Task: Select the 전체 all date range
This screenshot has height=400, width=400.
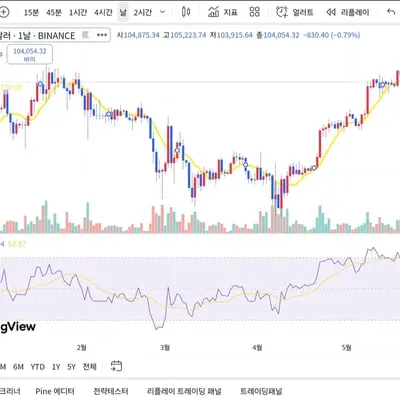Action: pos(90,367)
